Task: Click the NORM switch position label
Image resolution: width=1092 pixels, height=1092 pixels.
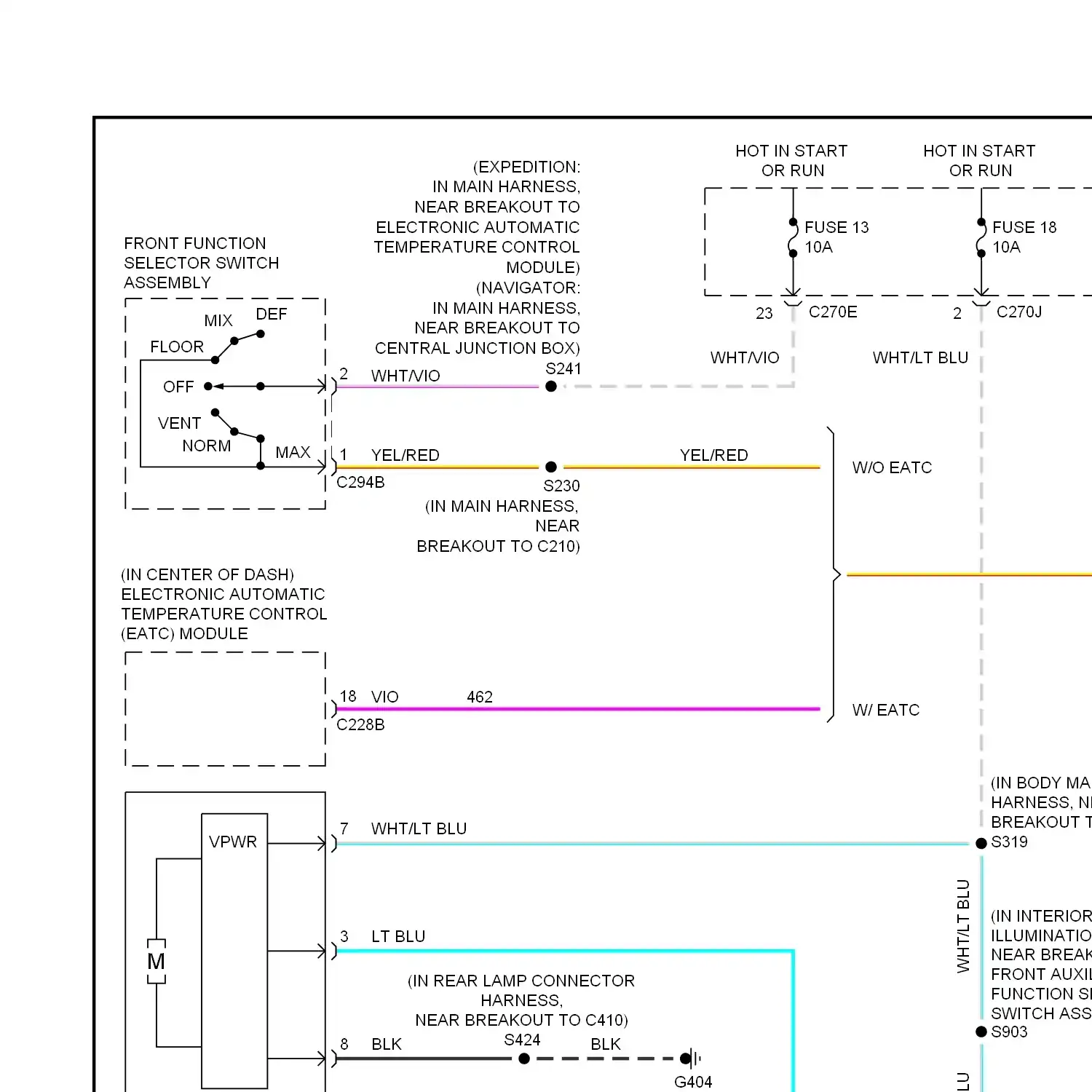Action: [207, 446]
